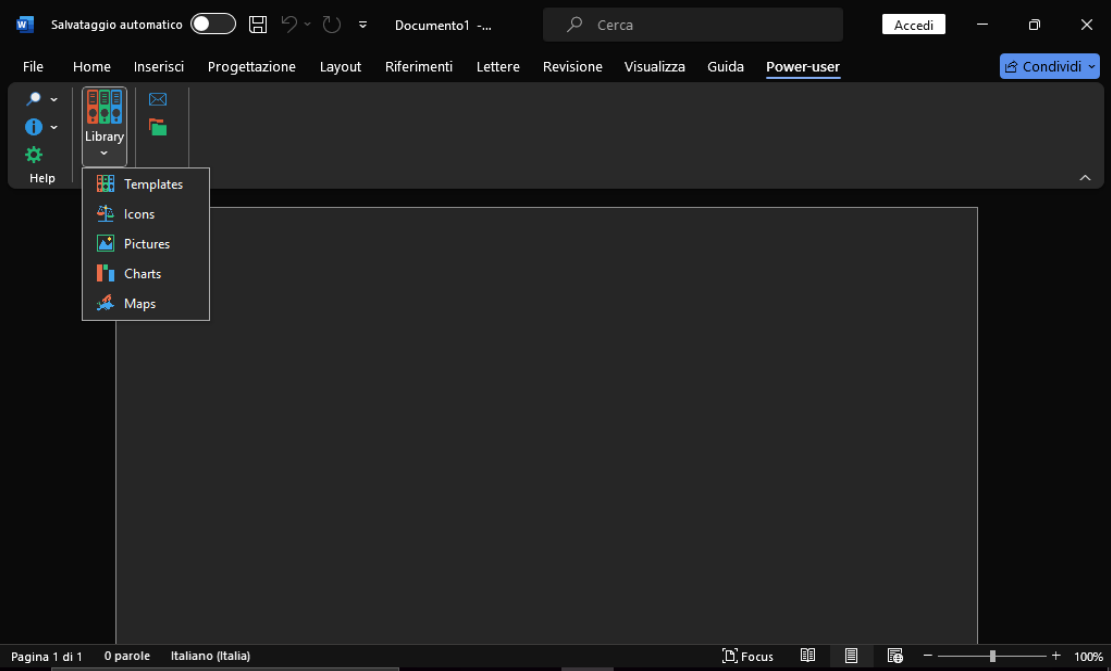Select the Power-user tab

point(803,67)
